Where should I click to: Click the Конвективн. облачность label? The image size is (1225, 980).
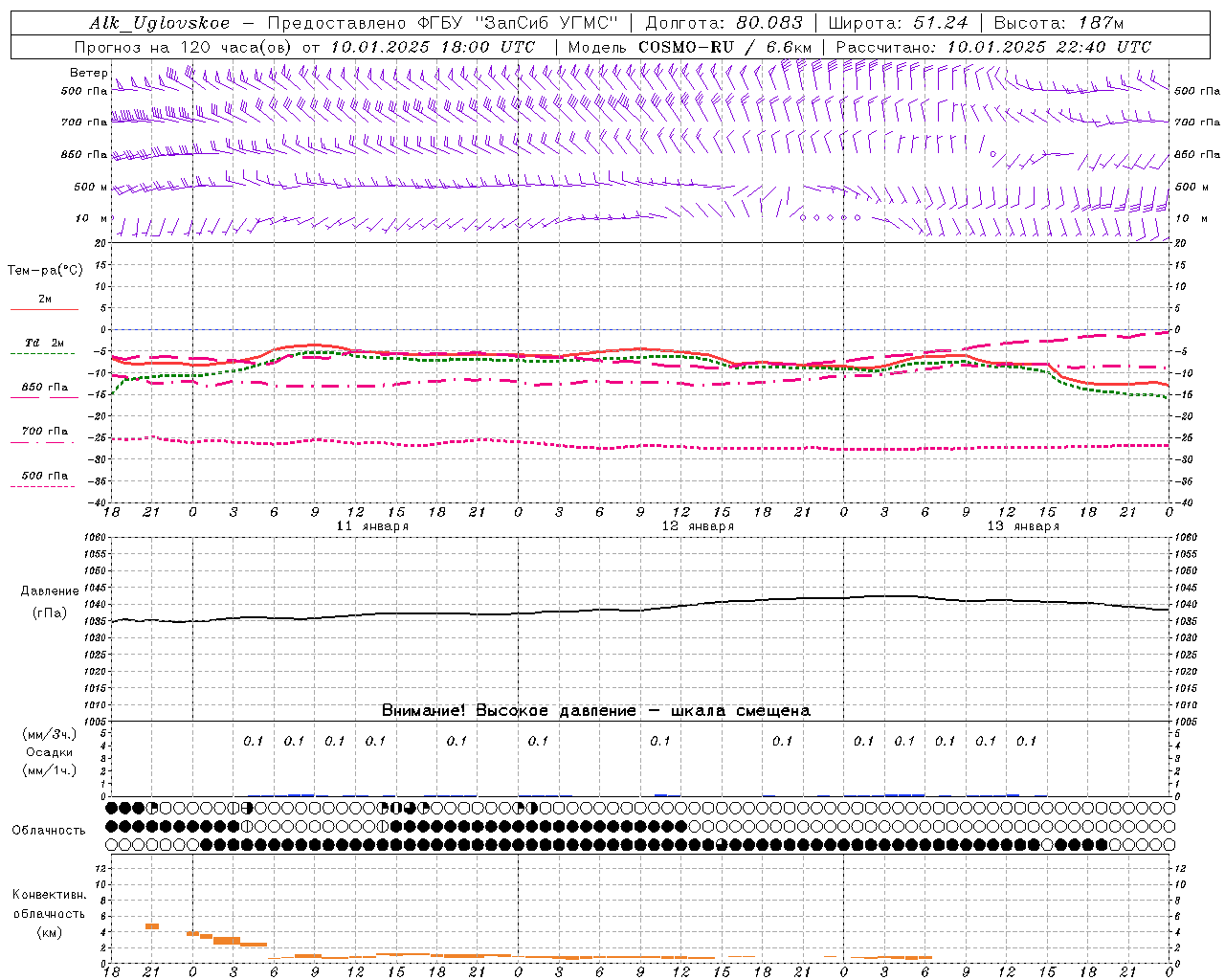tap(49, 904)
